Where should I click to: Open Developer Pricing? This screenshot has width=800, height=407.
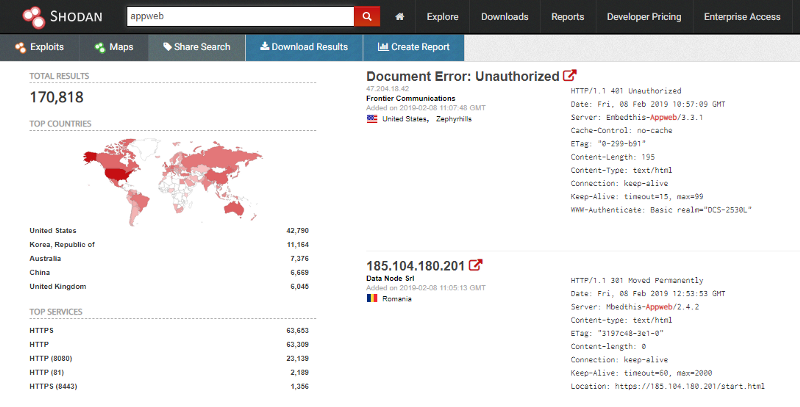pyautogui.click(x=644, y=17)
